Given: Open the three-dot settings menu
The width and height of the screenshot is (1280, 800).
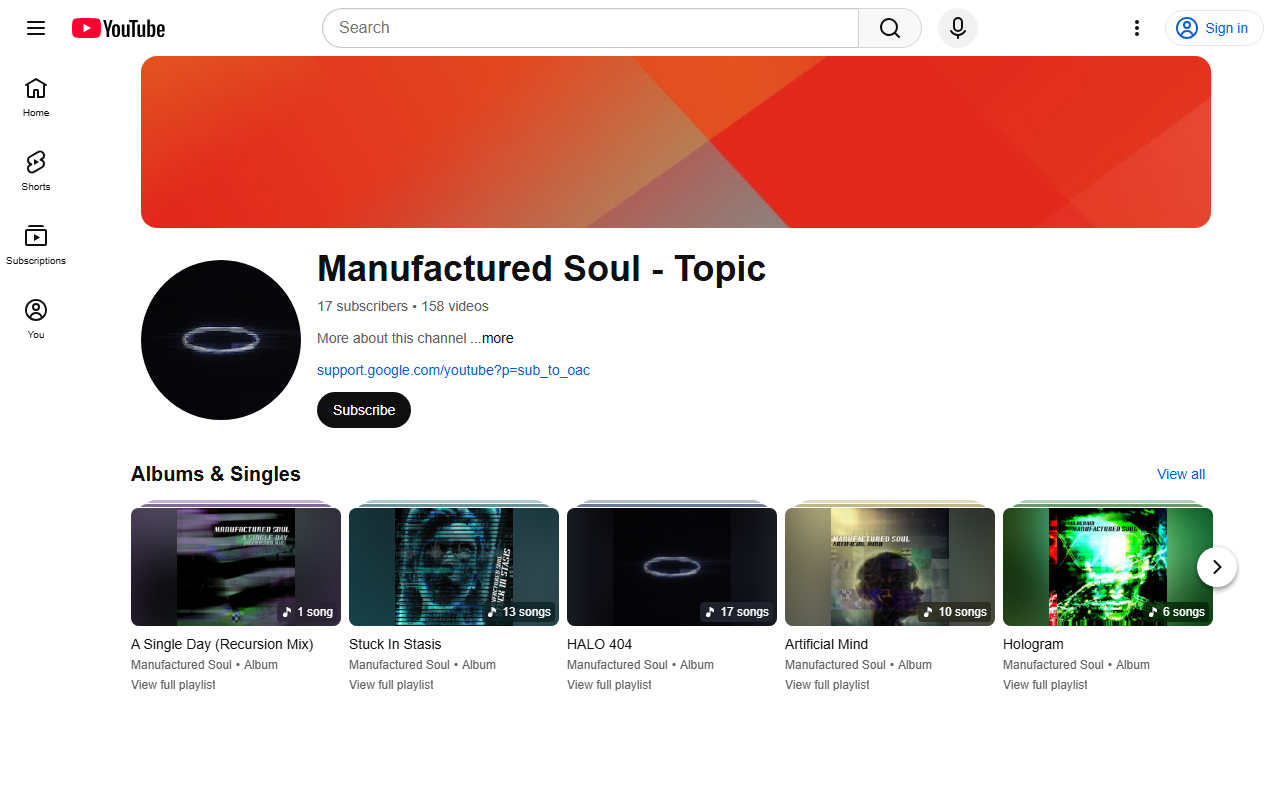Looking at the screenshot, I should [1136, 28].
